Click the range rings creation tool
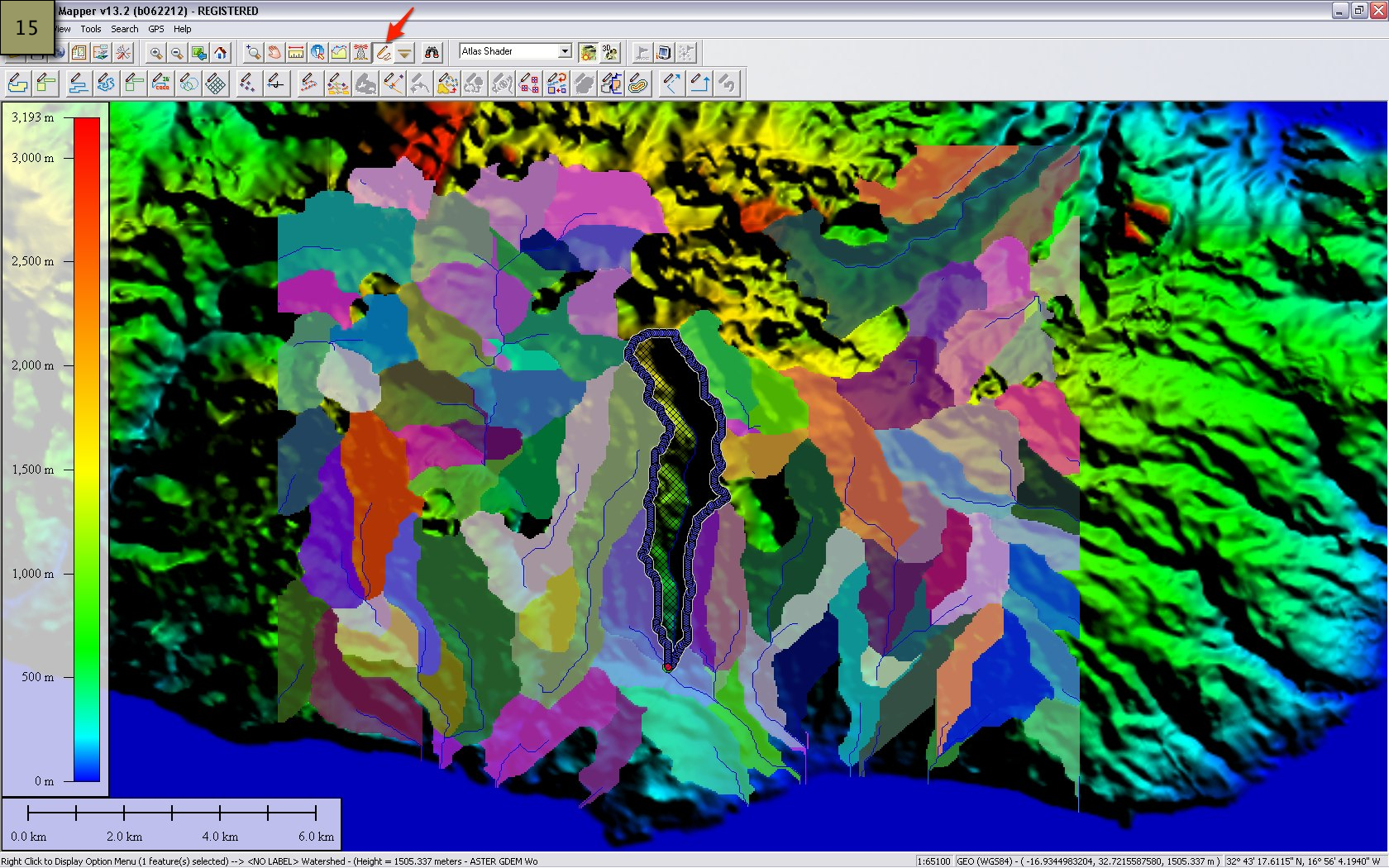The image size is (1389, 868). (x=189, y=83)
